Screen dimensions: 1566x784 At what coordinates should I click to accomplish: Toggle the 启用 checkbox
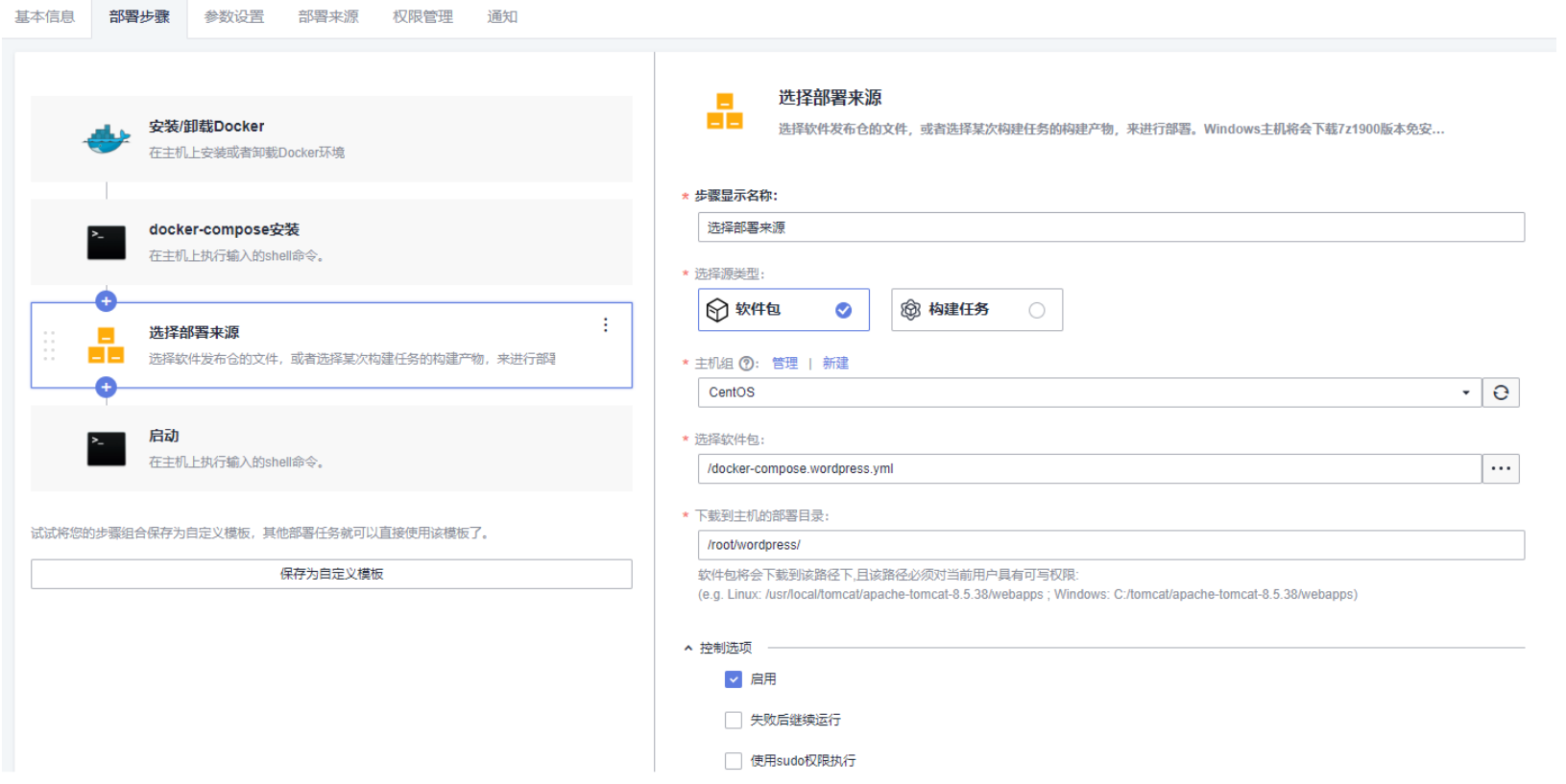coord(734,679)
